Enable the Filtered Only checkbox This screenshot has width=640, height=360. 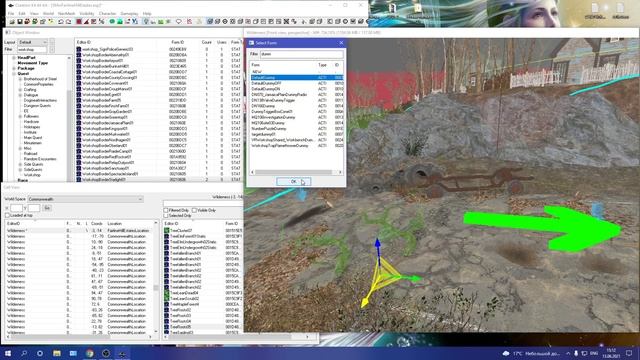[166, 210]
